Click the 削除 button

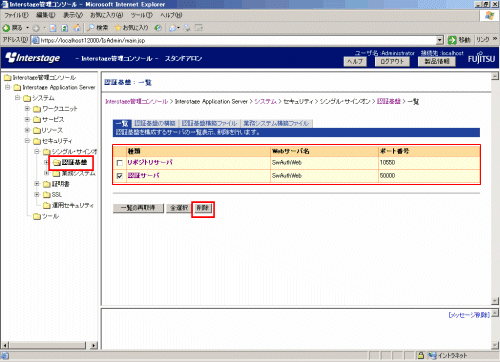(203, 208)
